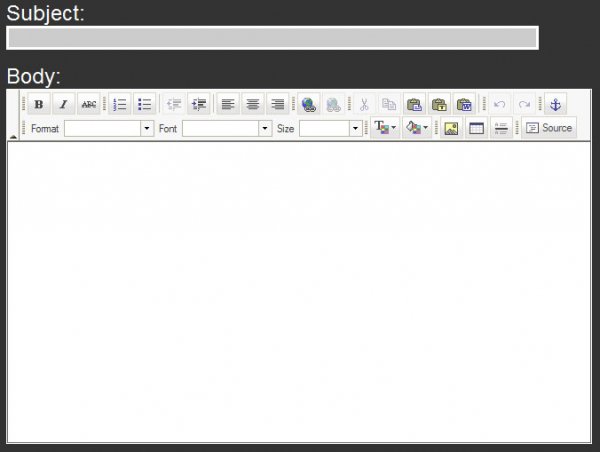
Task: Insert a table
Action: [x=476, y=128]
